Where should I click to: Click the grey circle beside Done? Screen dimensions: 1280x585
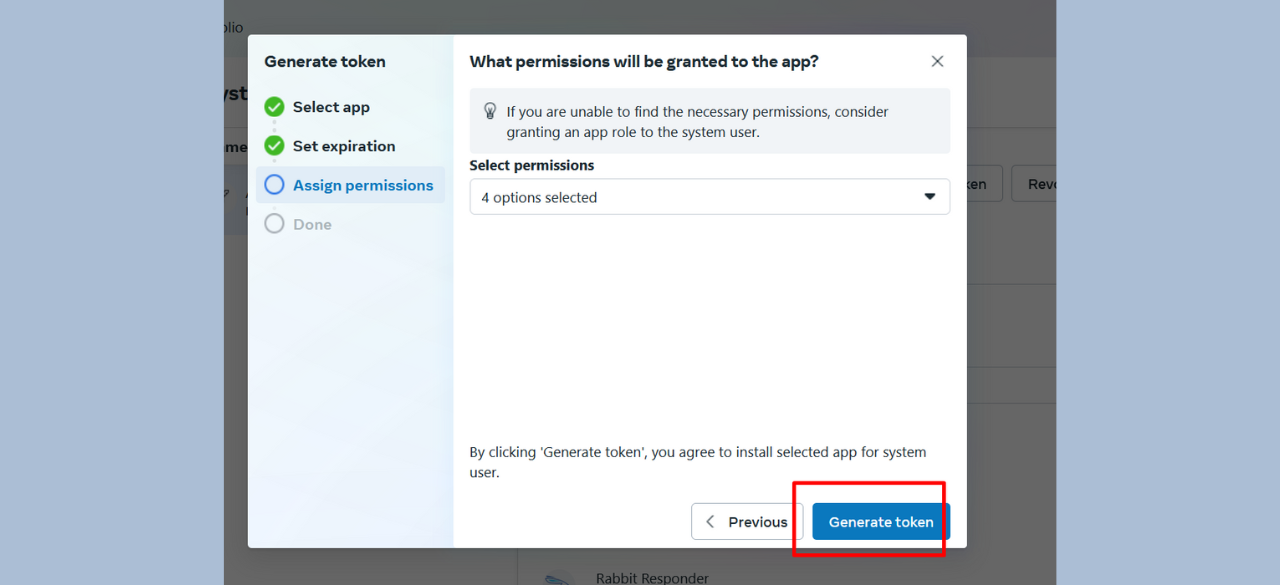click(274, 224)
